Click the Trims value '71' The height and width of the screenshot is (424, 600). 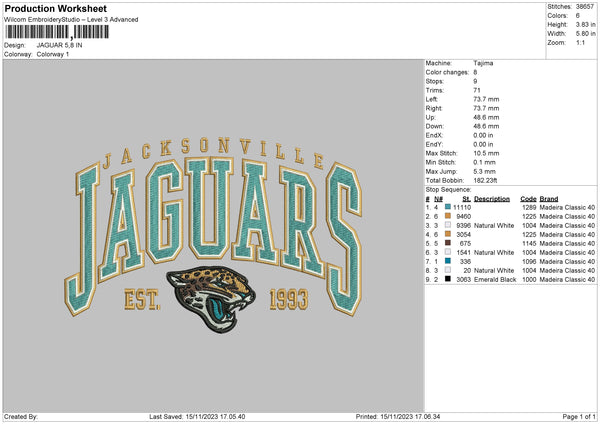pos(477,90)
